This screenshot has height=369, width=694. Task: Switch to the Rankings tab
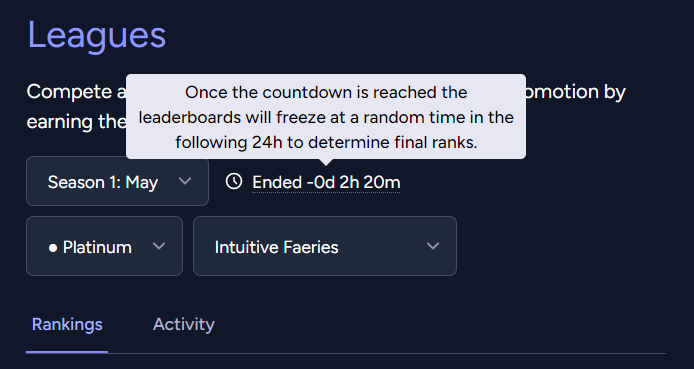[x=67, y=325]
